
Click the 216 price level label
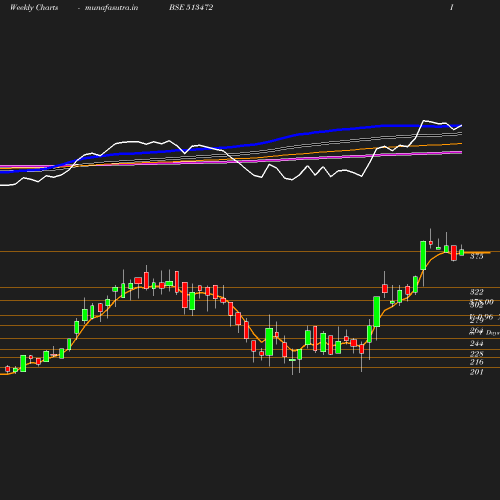477,362
